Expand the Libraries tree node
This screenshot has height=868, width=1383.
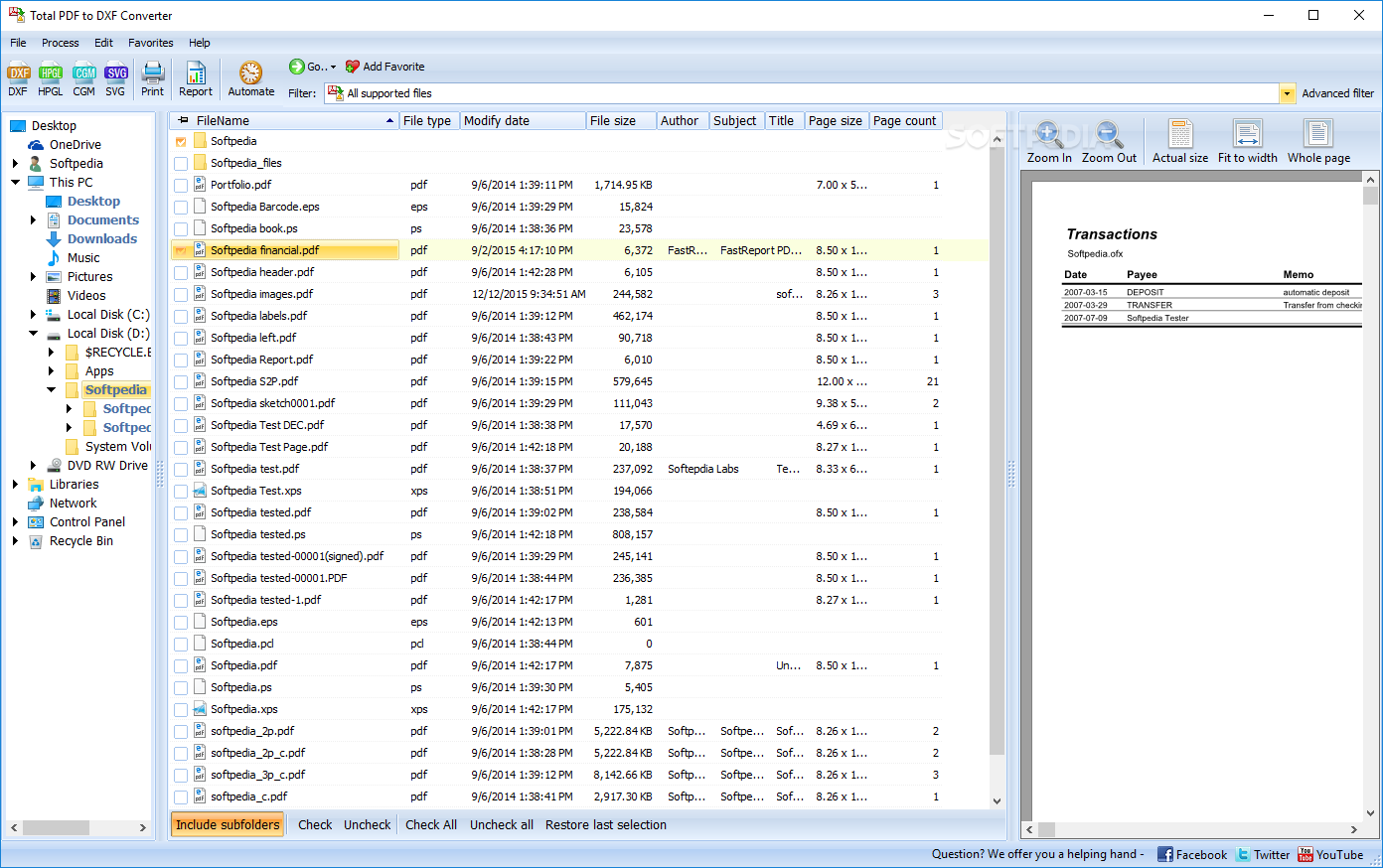pyautogui.click(x=16, y=485)
